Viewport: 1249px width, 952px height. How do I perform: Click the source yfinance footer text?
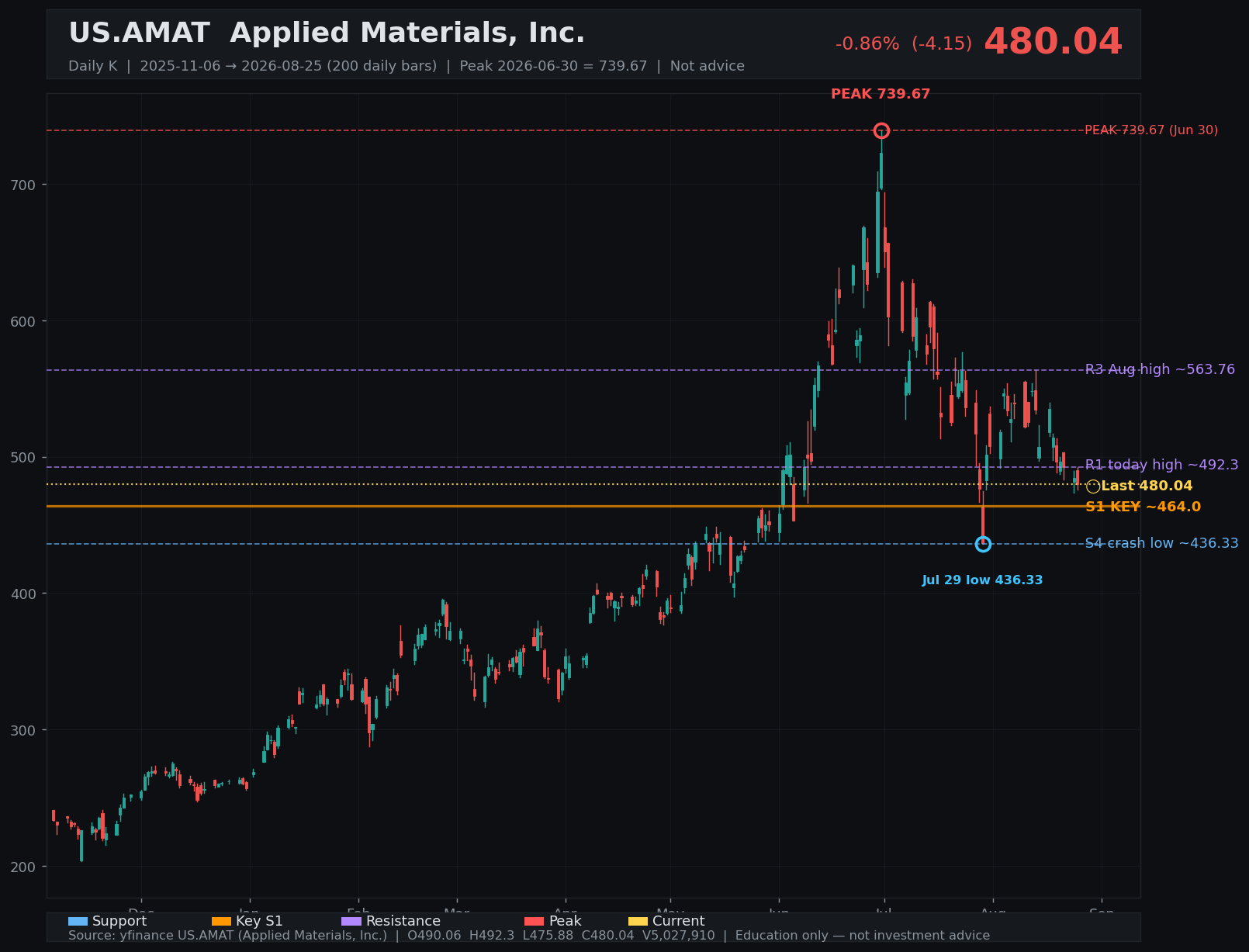click(x=529, y=936)
